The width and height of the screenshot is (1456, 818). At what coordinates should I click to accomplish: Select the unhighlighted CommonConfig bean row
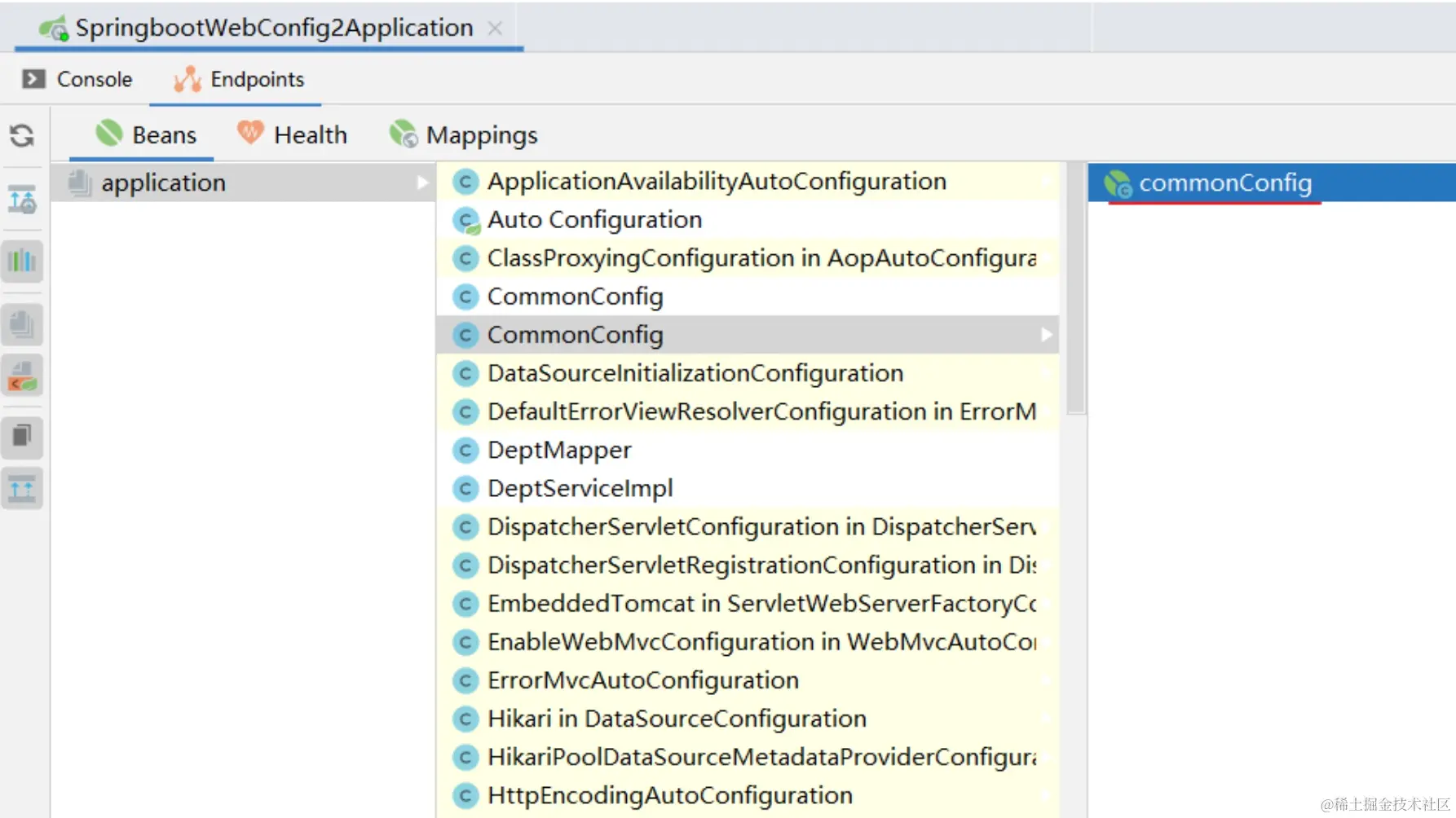(748, 297)
